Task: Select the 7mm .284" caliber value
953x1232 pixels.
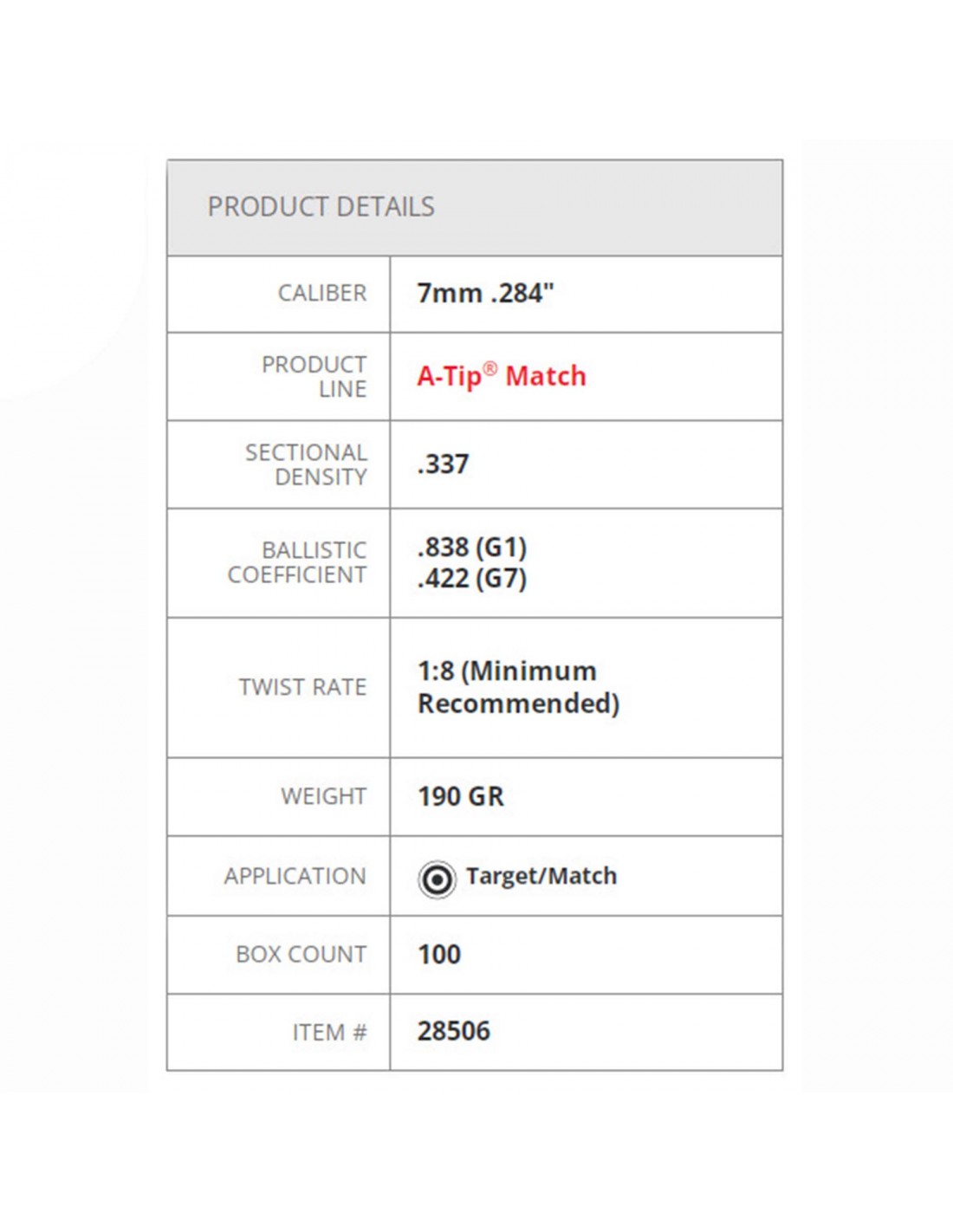Action: coord(485,293)
